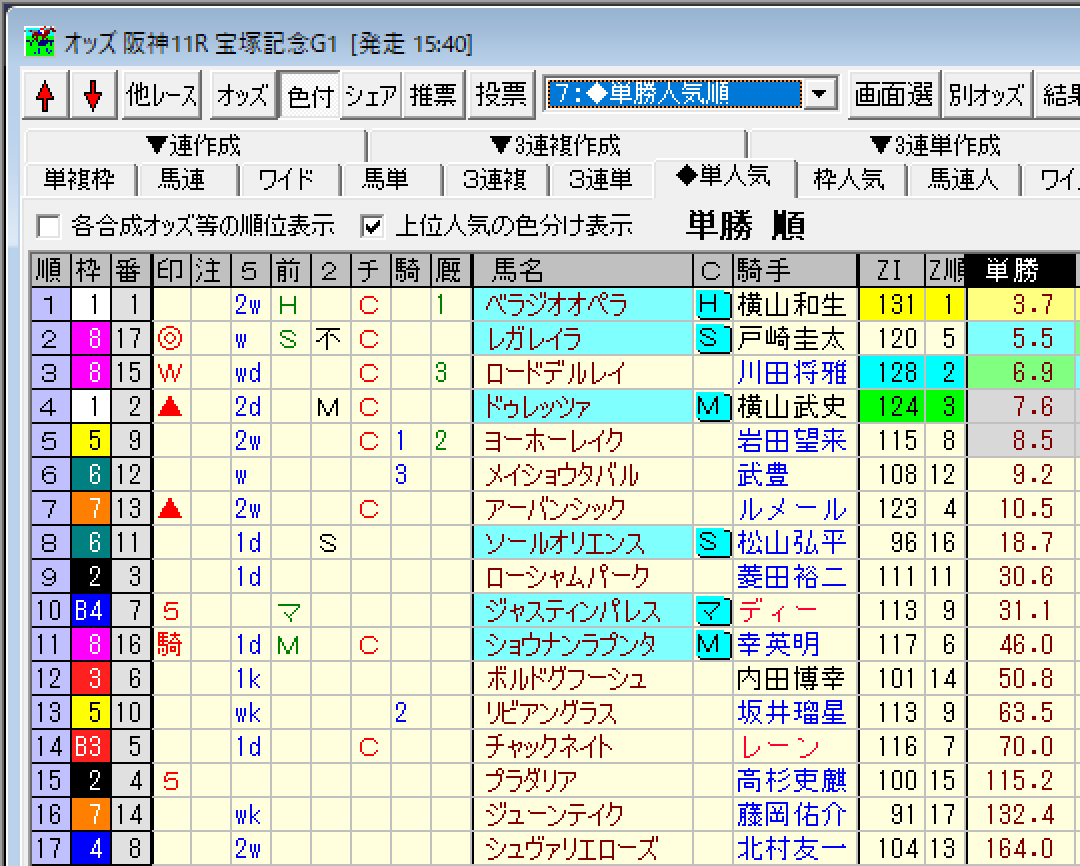The image size is (1080, 866).
Task: Click the 推票 toolbar button
Action: [433, 94]
